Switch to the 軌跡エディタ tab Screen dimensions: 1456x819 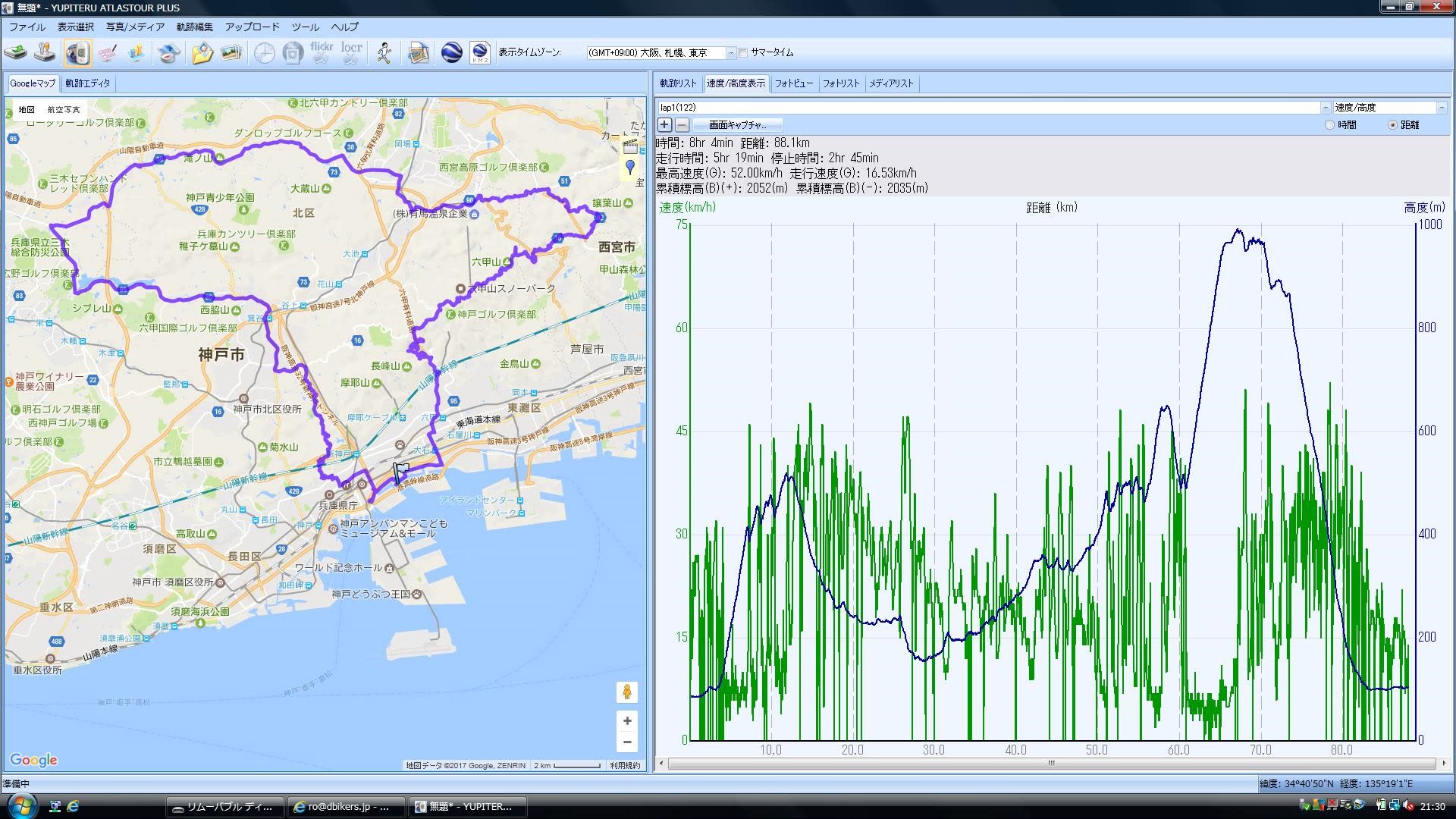point(87,83)
